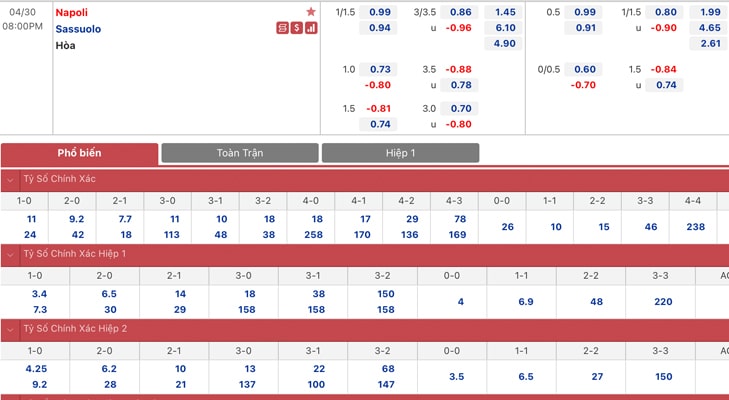729x400 pixels.
Task: Open the bar chart statistics icon
Action: point(311,28)
